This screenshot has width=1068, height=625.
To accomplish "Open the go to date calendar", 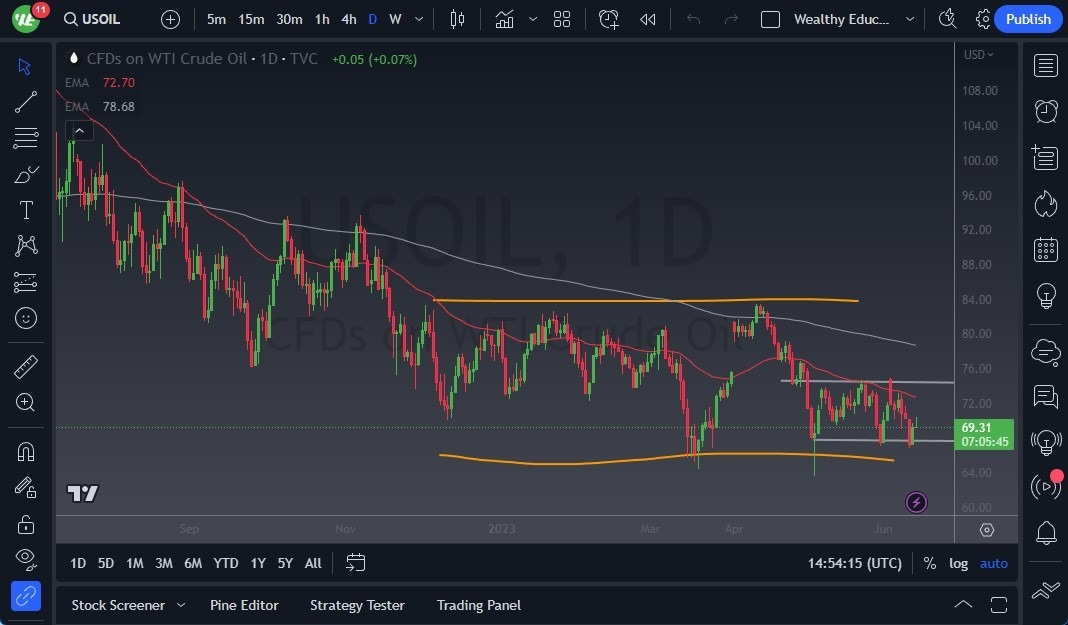I will [x=356, y=562].
